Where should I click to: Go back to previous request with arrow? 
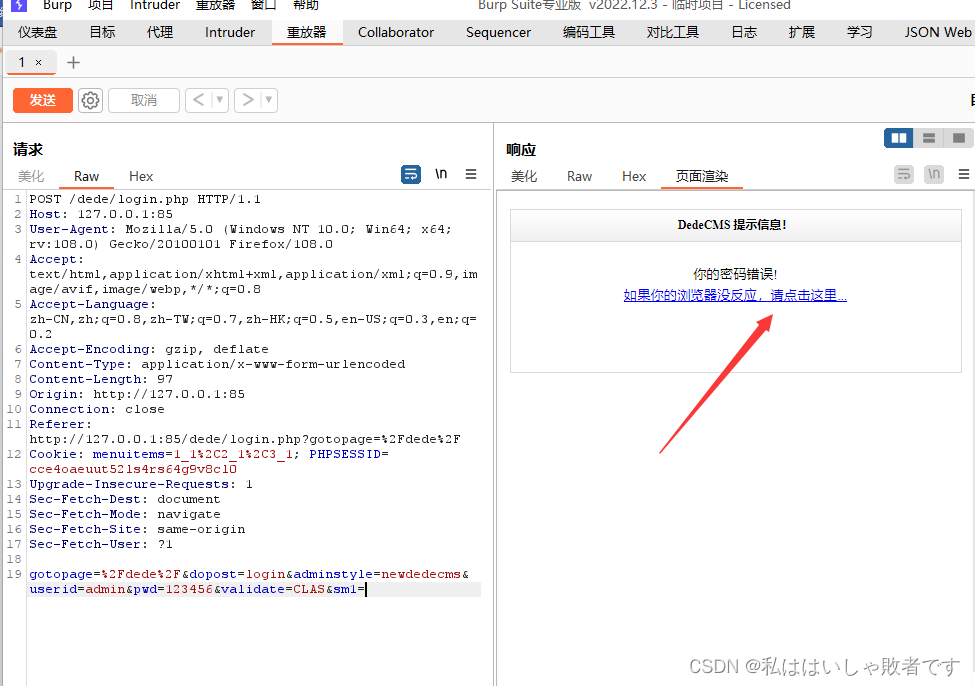tap(198, 100)
